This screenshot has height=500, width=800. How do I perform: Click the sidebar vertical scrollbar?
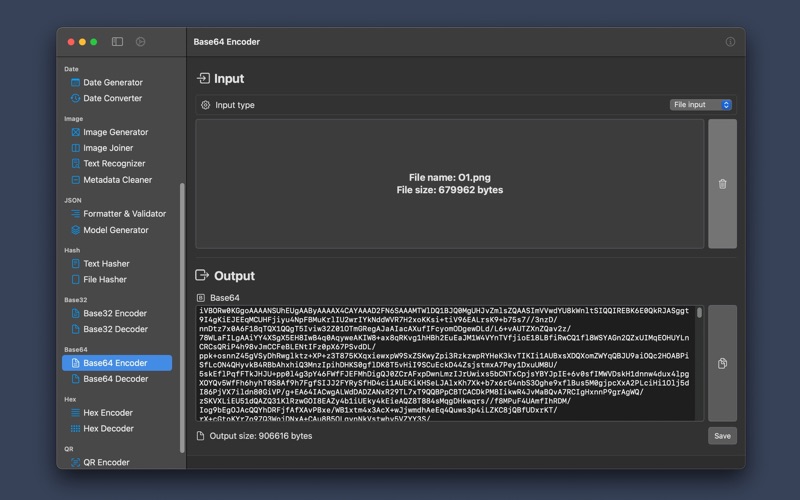[x=182, y=318]
